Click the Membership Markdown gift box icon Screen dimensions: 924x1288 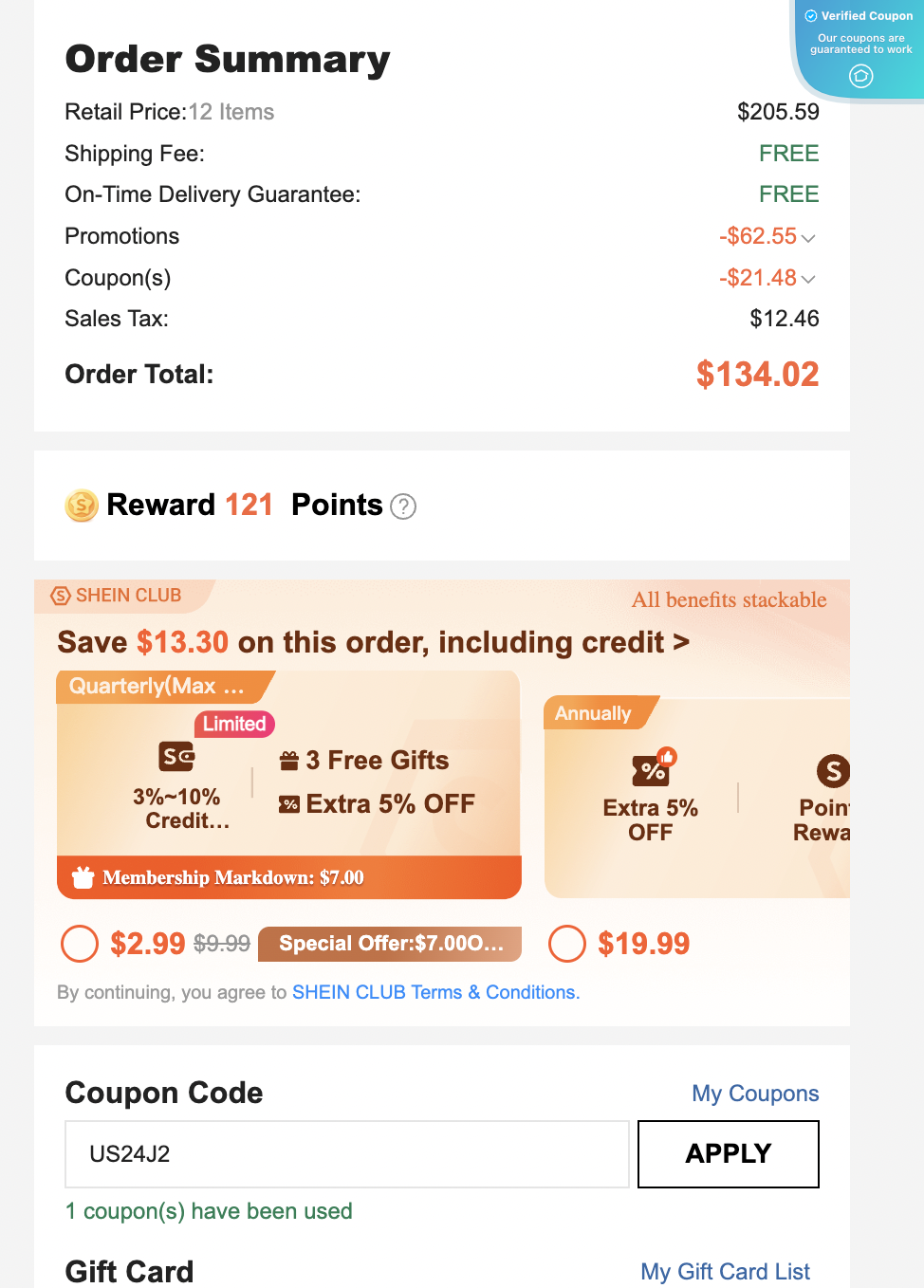coord(83,877)
